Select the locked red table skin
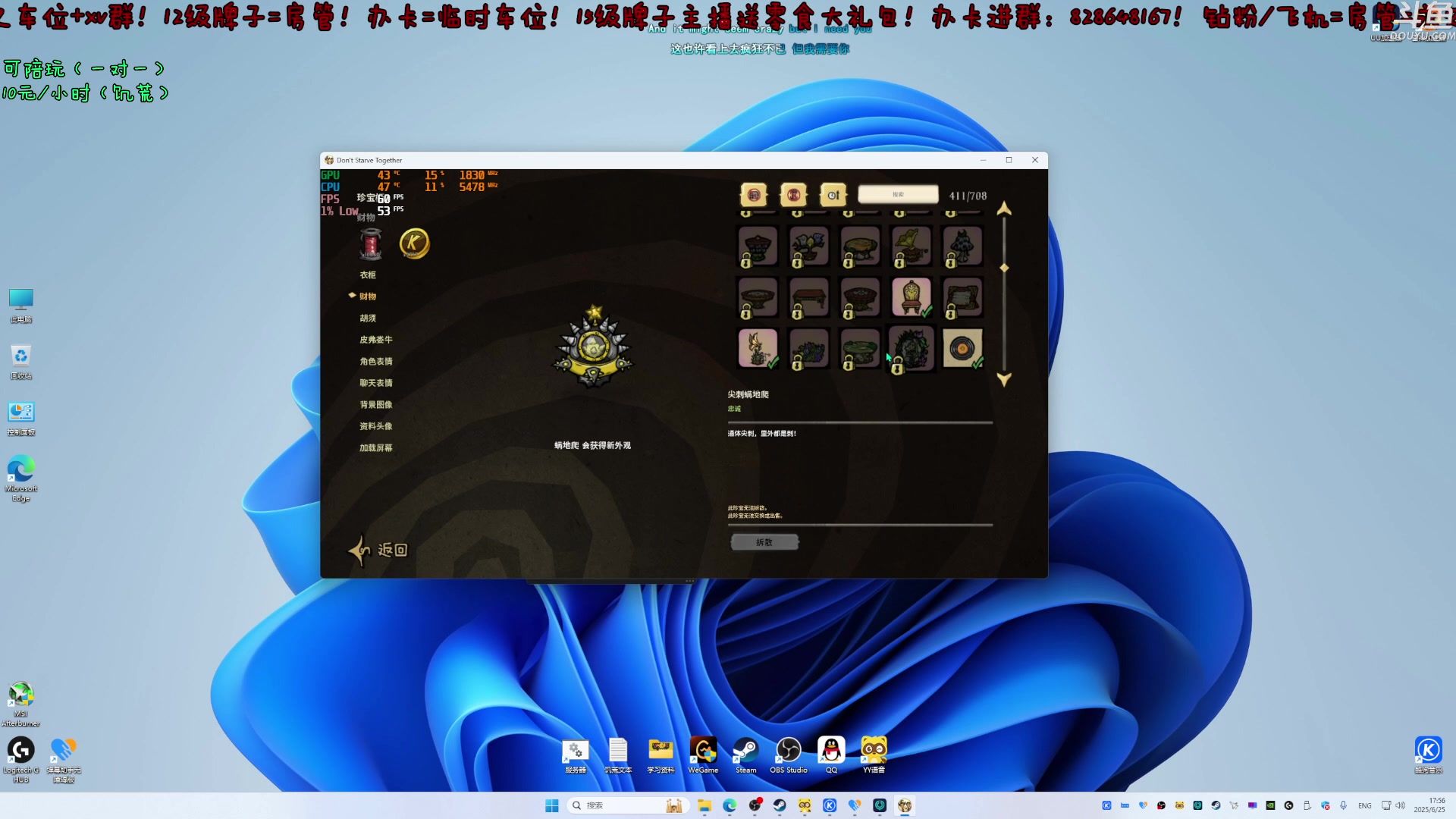1456x819 pixels. 809,297
